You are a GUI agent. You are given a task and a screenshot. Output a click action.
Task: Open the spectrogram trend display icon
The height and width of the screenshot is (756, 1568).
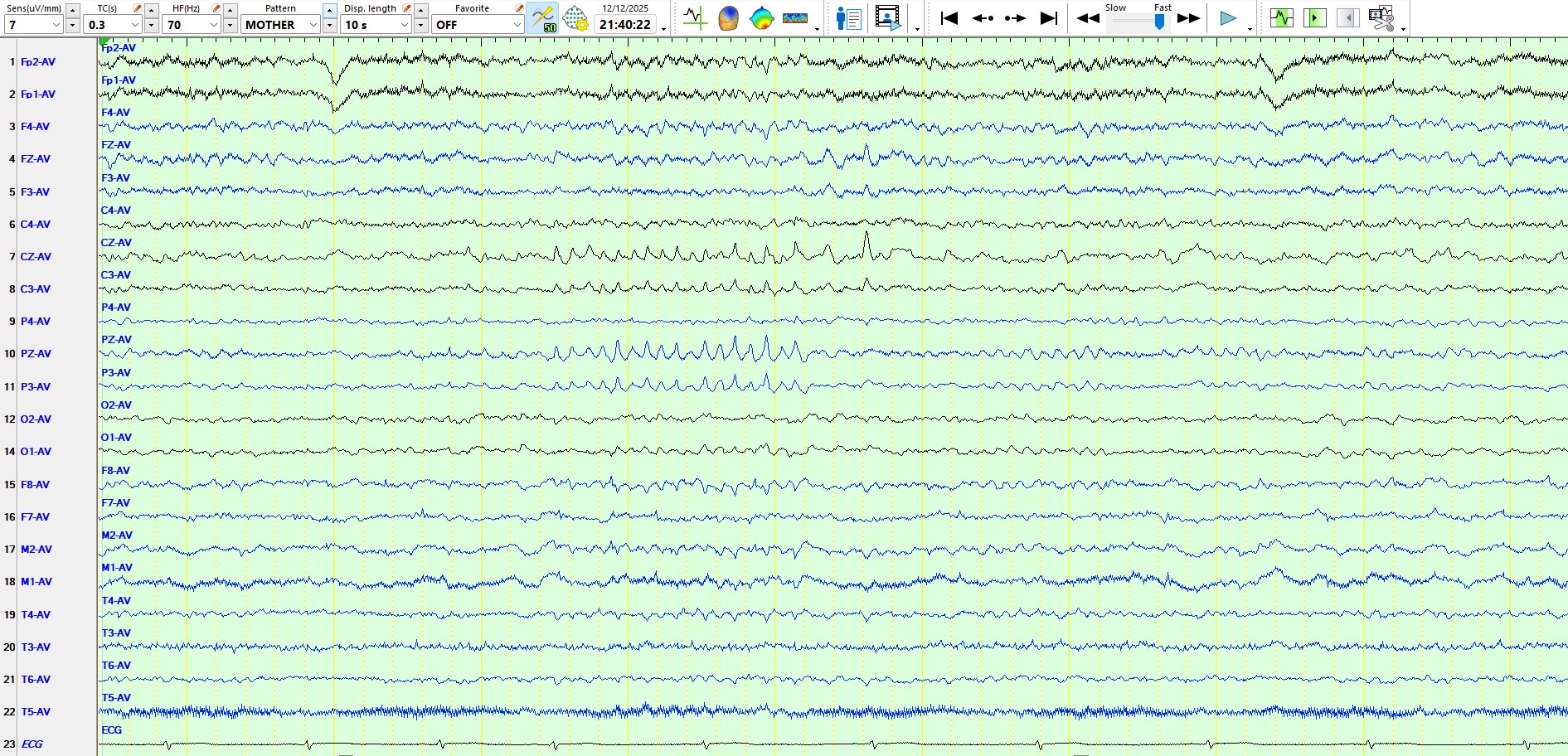(795, 18)
